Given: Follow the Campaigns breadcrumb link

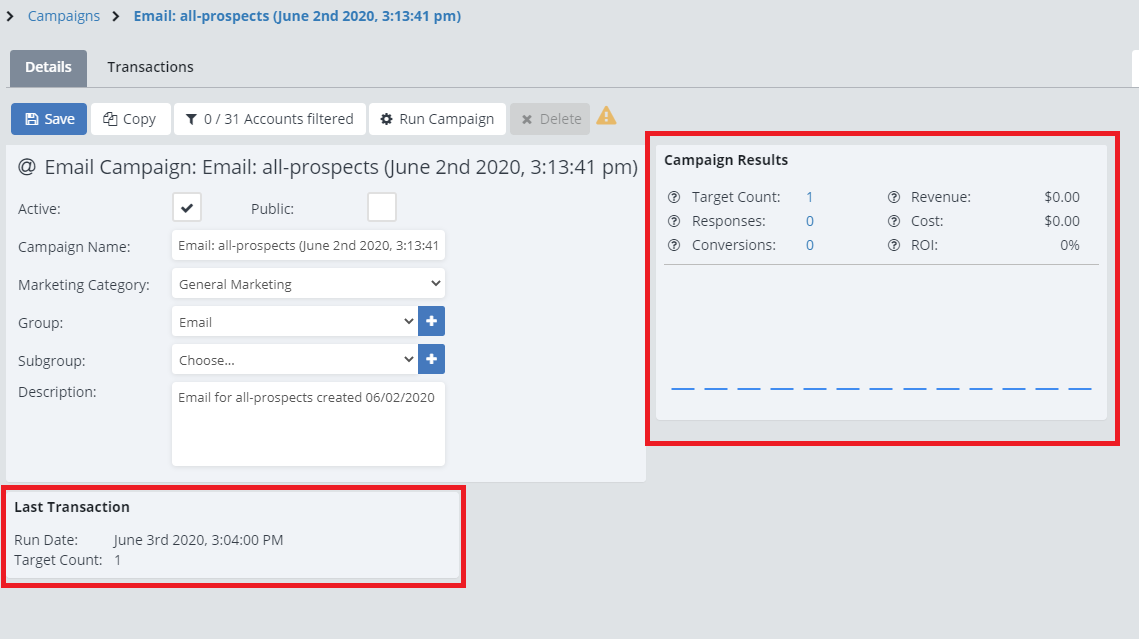Looking at the screenshot, I should point(64,16).
